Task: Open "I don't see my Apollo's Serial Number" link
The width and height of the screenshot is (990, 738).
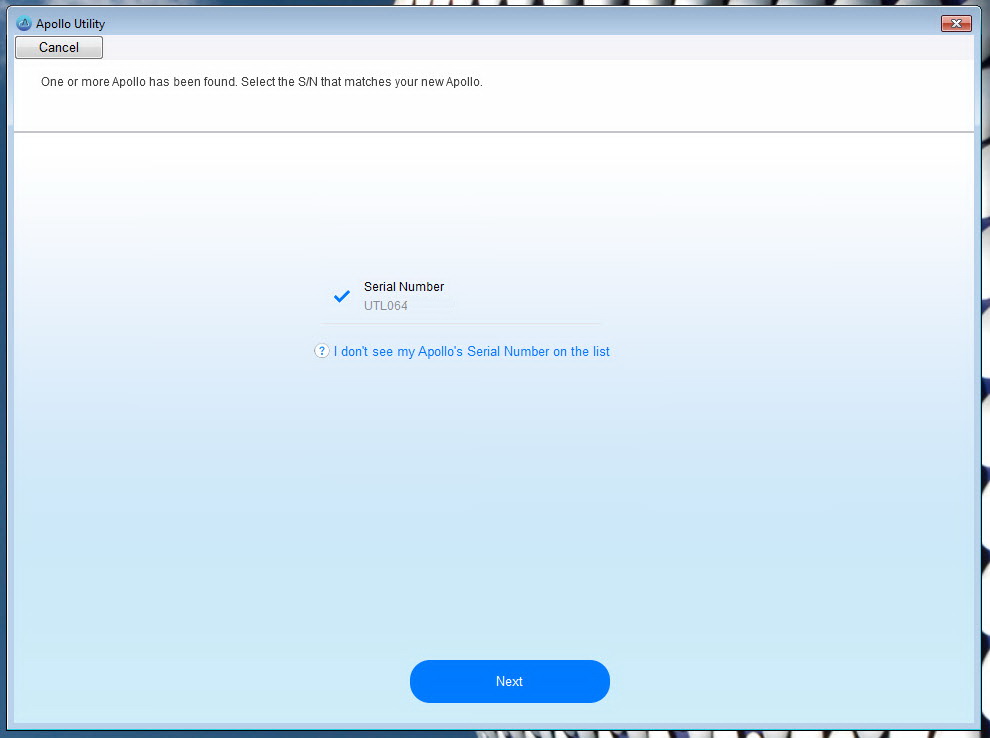Action: 472,351
